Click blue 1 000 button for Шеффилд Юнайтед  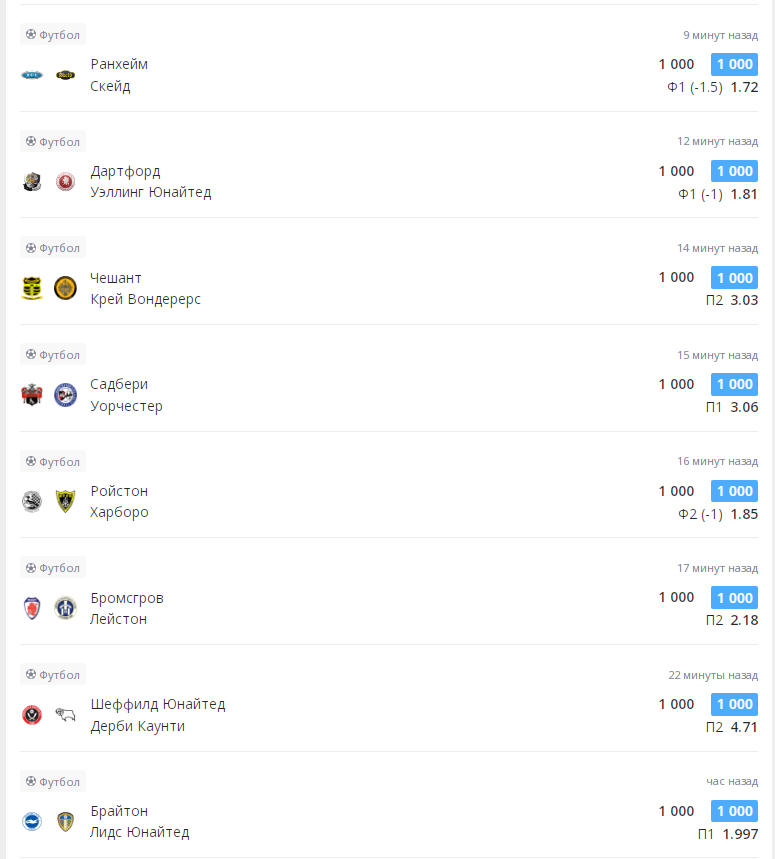[x=734, y=704]
